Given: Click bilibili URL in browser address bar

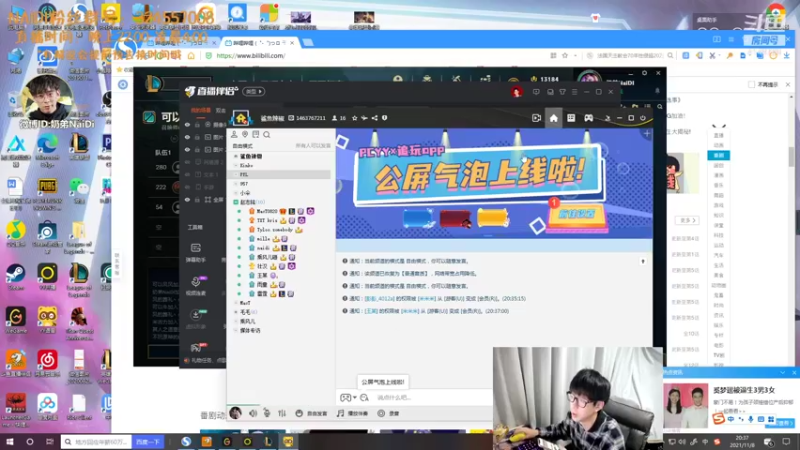Looking at the screenshot, I should click(x=251, y=56).
